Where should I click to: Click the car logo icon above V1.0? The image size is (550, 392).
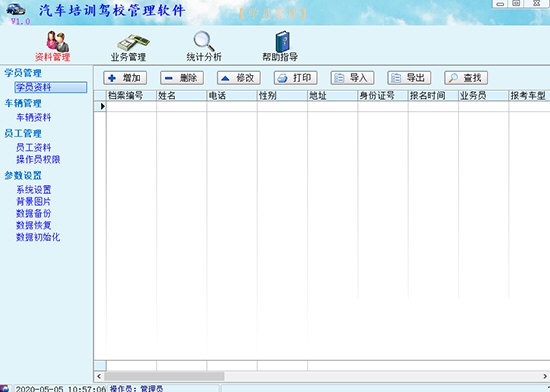(16, 9)
